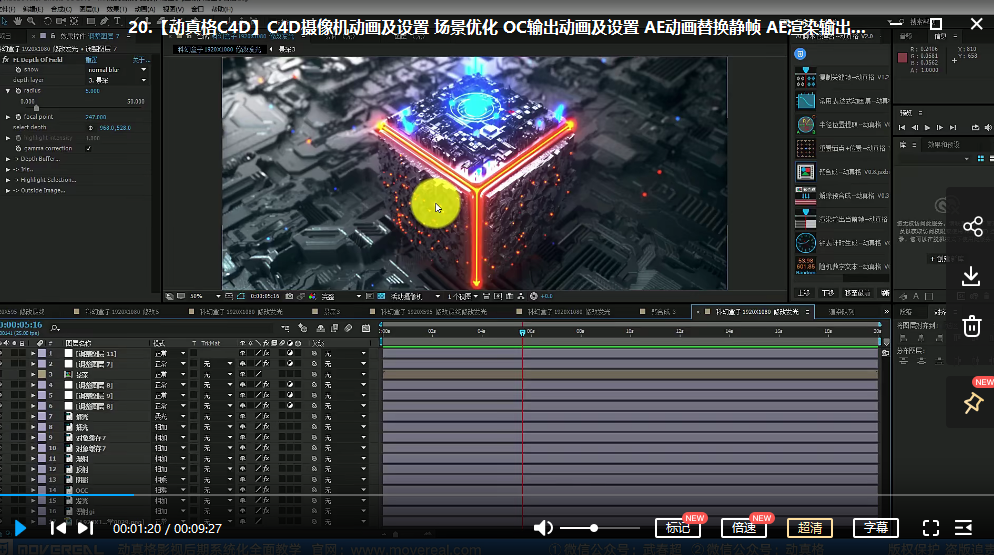Expand the focal point property

tap(8, 117)
